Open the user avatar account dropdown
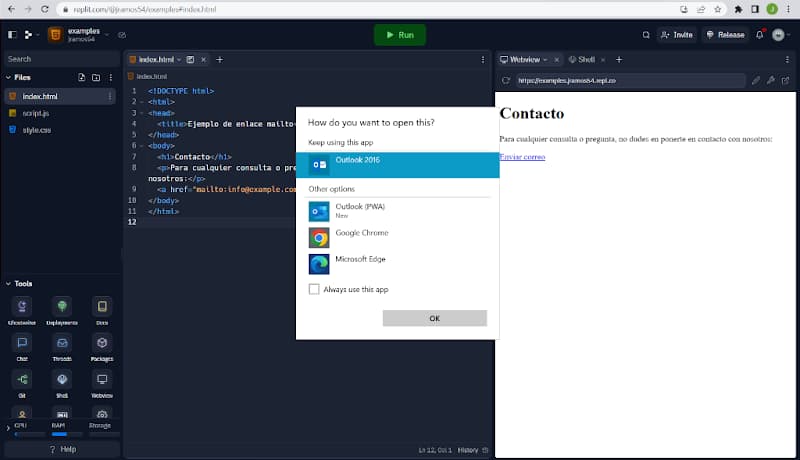Screen dimensions: 800x460 [781, 35]
